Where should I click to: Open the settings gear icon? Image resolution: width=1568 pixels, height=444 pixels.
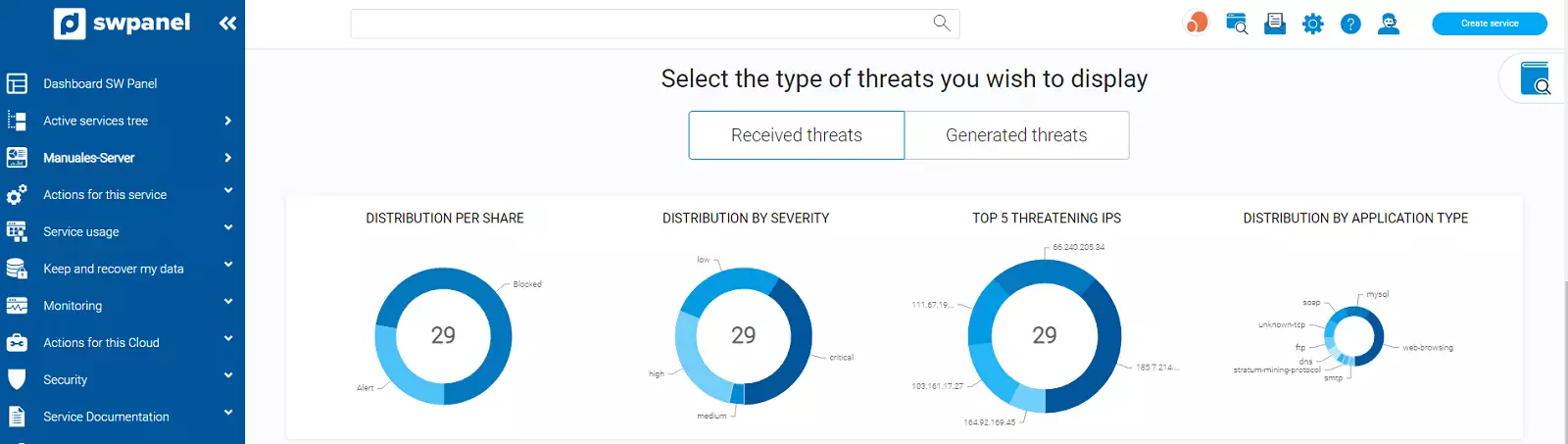pos(1312,24)
